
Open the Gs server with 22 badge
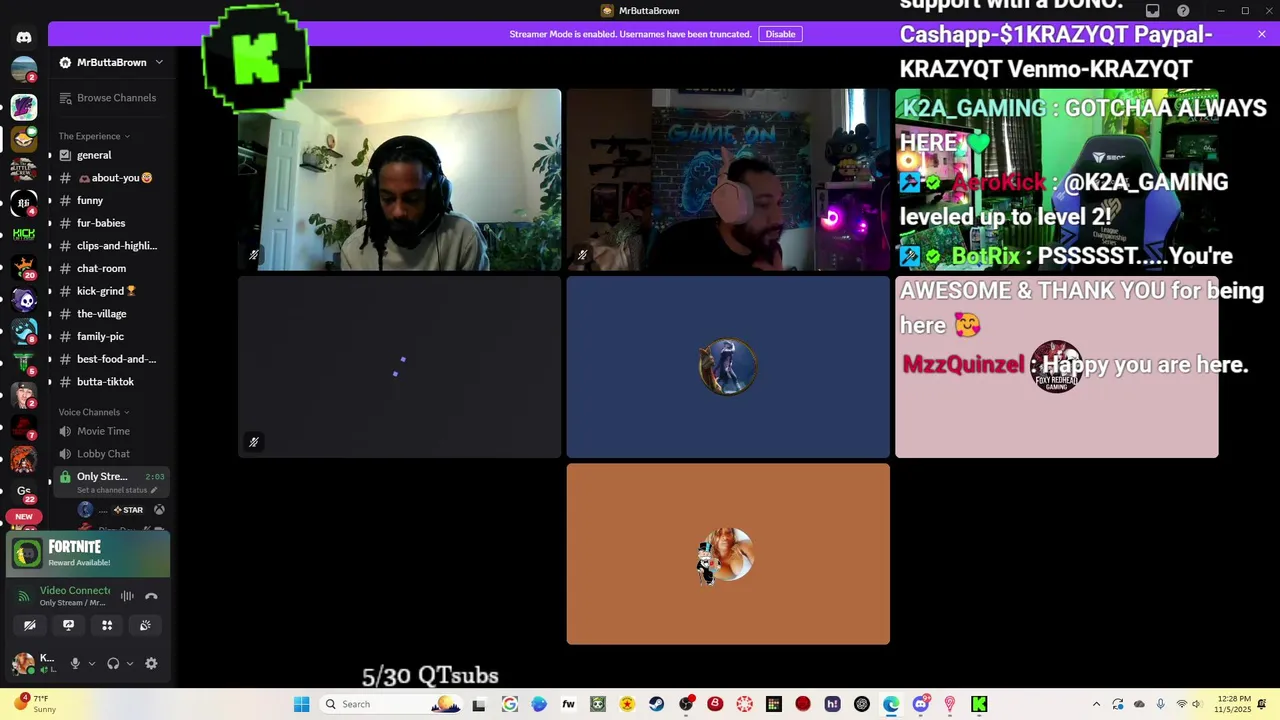tap(24, 491)
